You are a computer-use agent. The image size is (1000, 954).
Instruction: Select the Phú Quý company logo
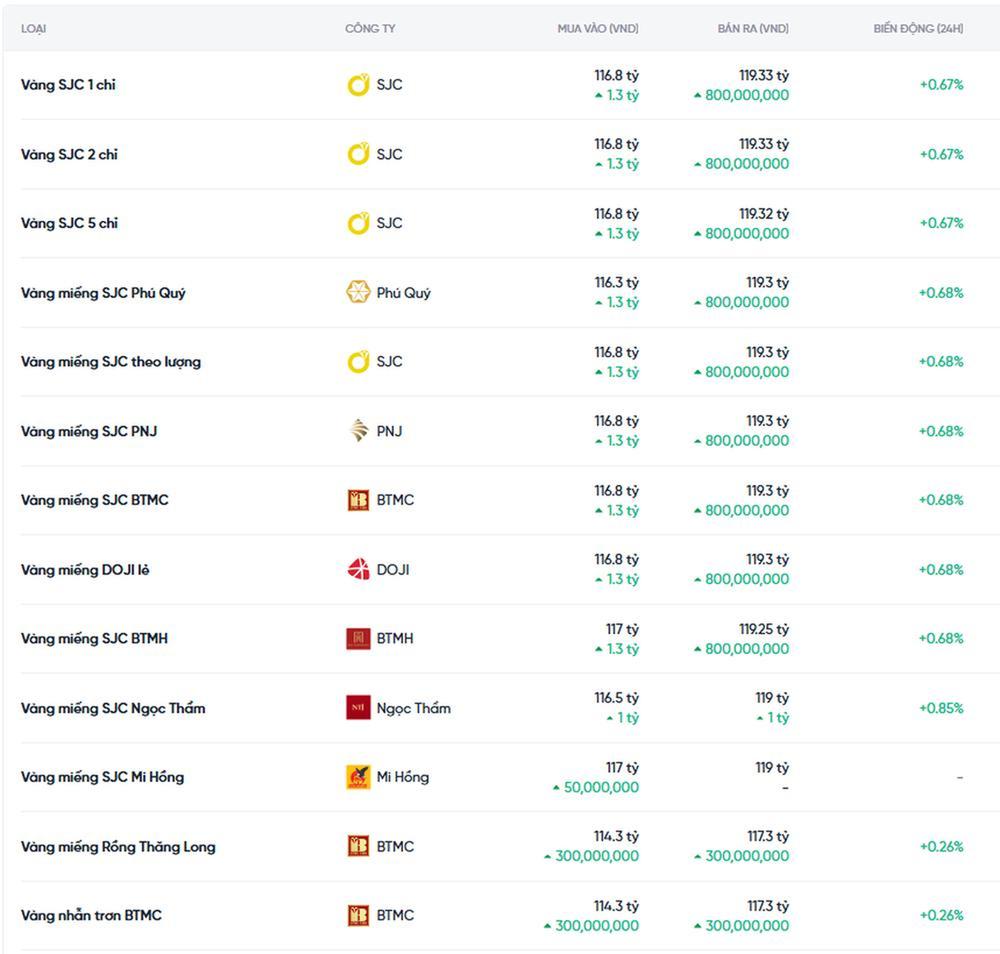coord(358,292)
